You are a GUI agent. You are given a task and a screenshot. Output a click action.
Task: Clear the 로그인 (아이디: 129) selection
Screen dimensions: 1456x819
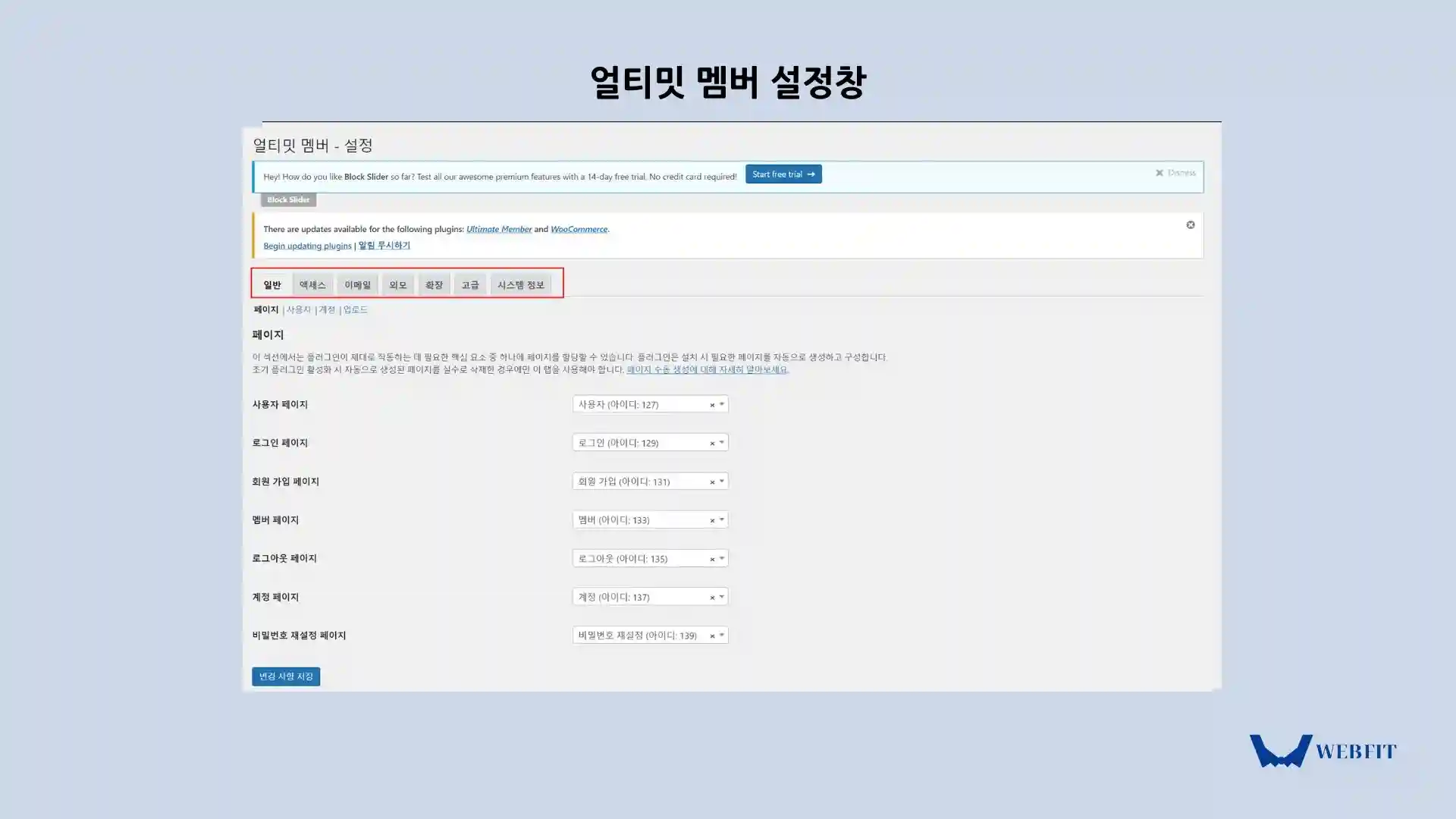coord(712,444)
